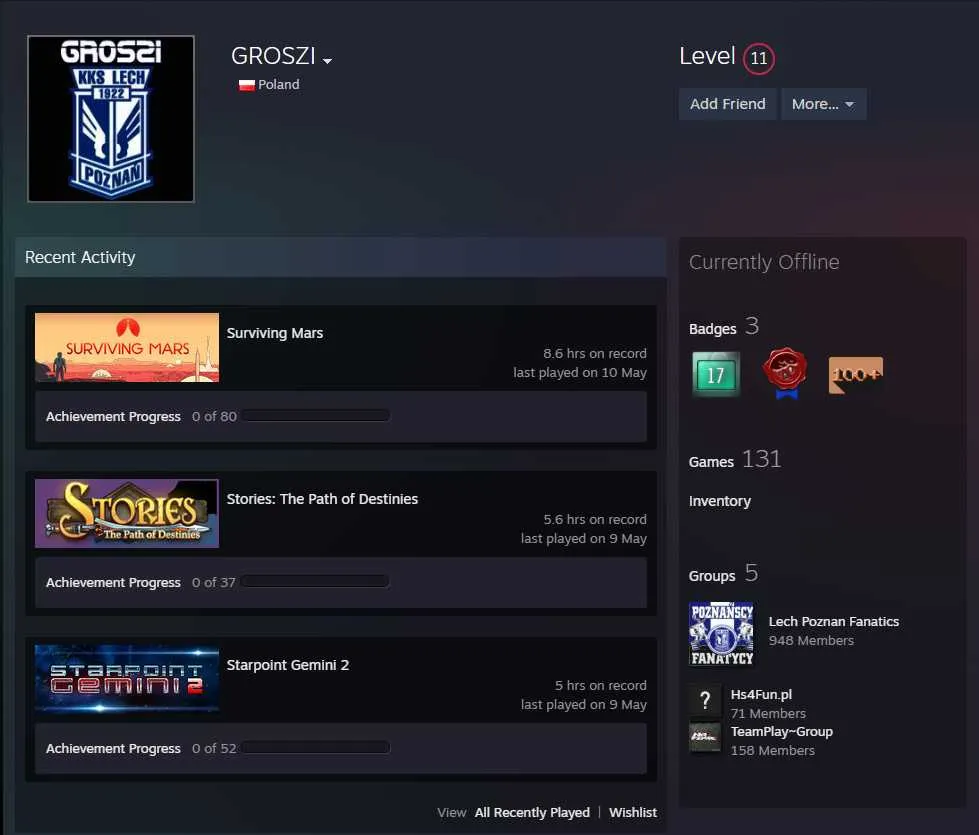Image resolution: width=979 pixels, height=835 pixels.
Task: Click the 0 of 52 achievements count
Action: pyautogui.click(x=214, y=749)
